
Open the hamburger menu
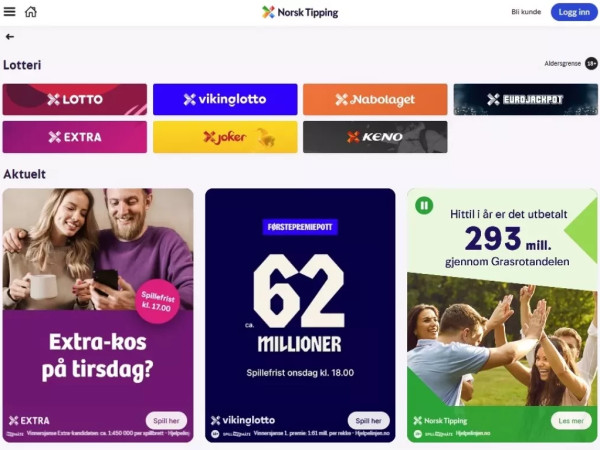[10, 12]
